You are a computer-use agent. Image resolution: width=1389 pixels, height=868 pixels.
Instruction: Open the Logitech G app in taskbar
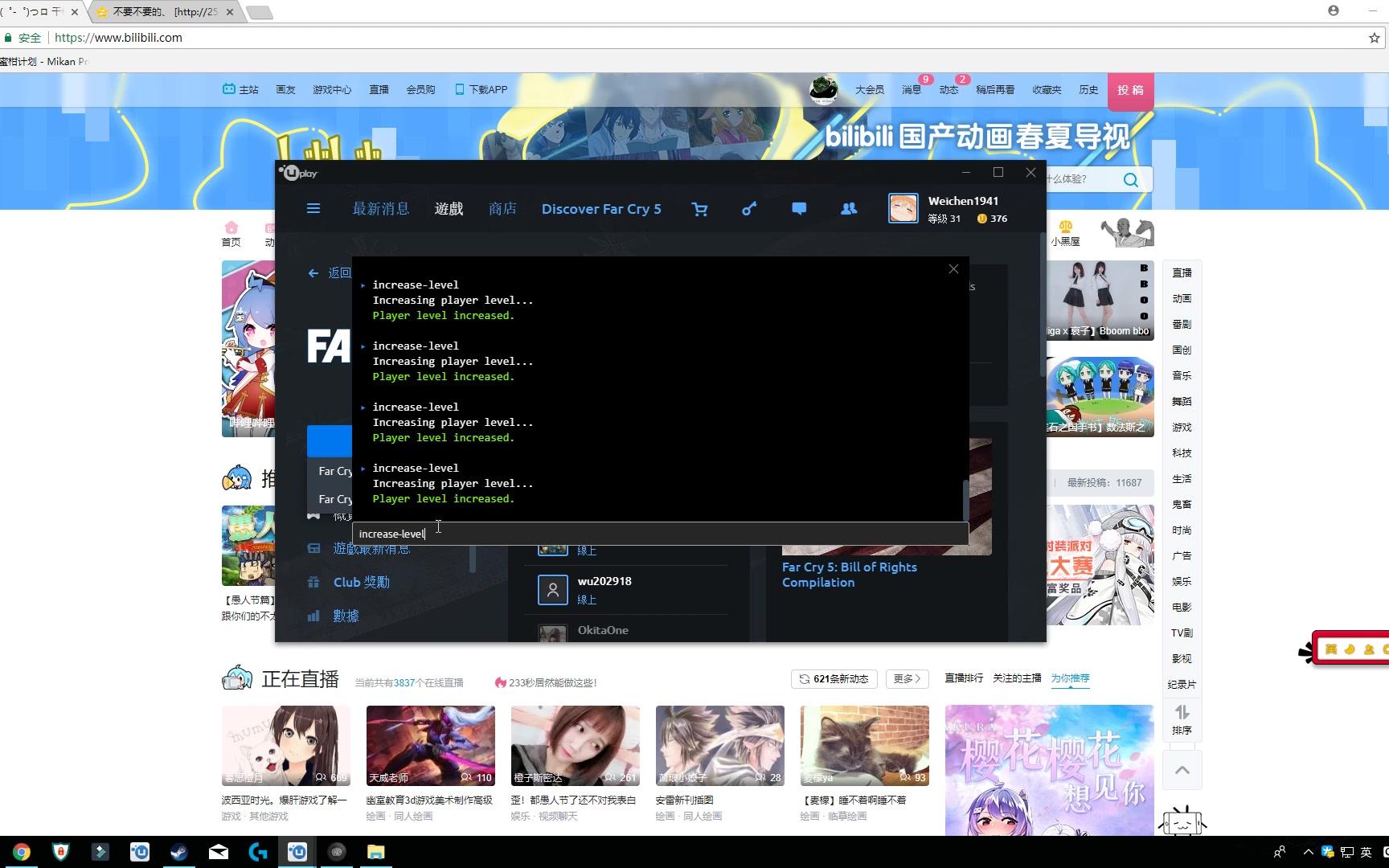257,852
